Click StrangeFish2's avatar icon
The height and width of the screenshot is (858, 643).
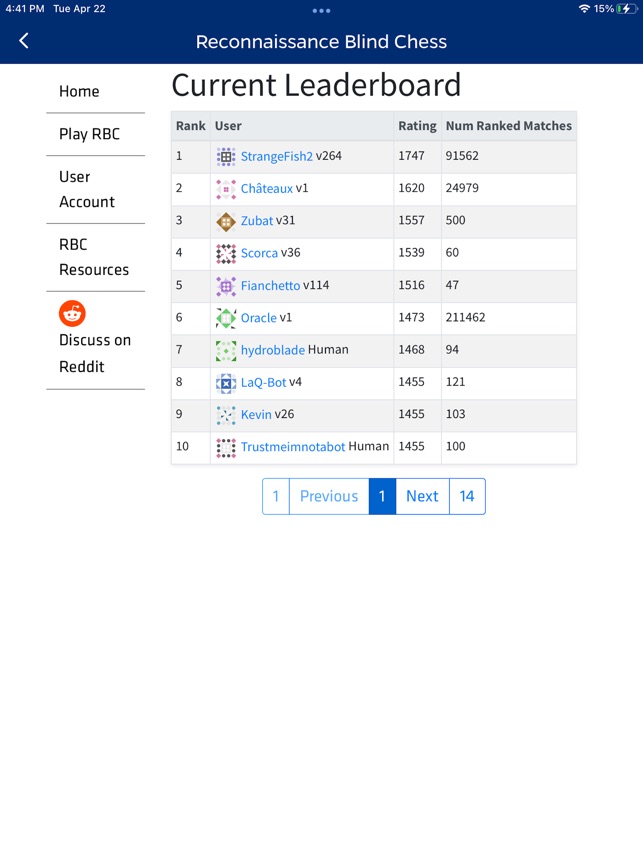click(x=226, y=157)
